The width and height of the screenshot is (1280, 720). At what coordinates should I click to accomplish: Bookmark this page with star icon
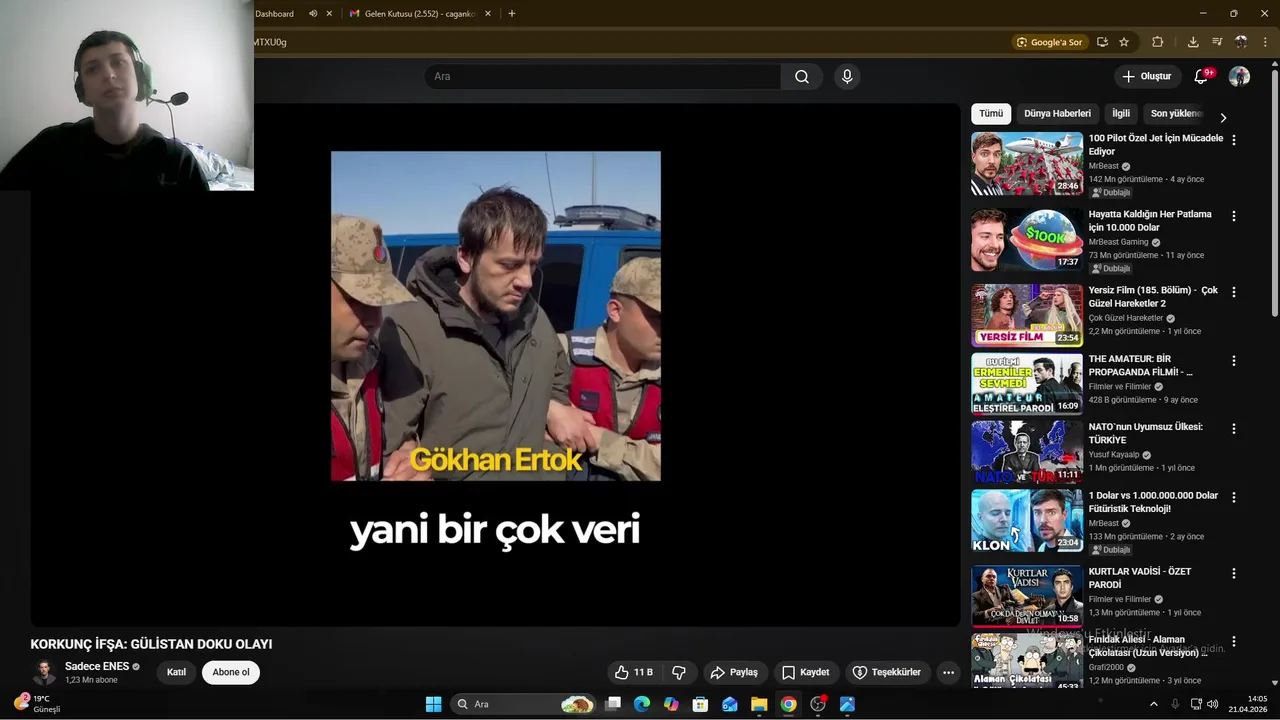1124,42
